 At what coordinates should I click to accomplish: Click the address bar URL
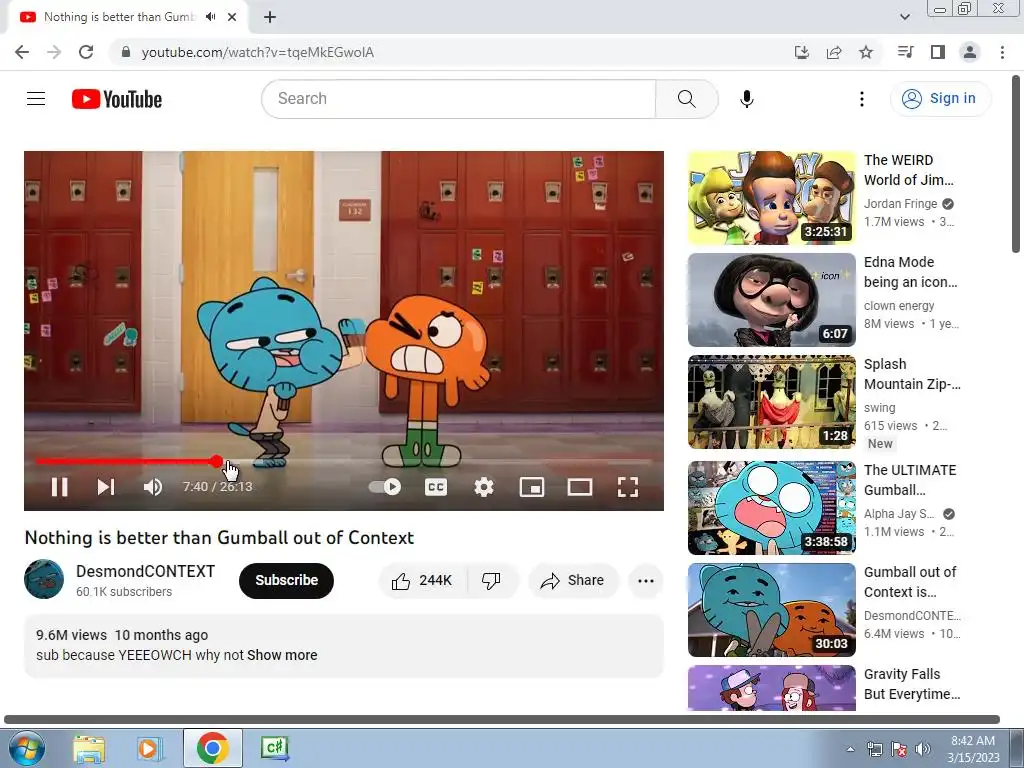258,52
